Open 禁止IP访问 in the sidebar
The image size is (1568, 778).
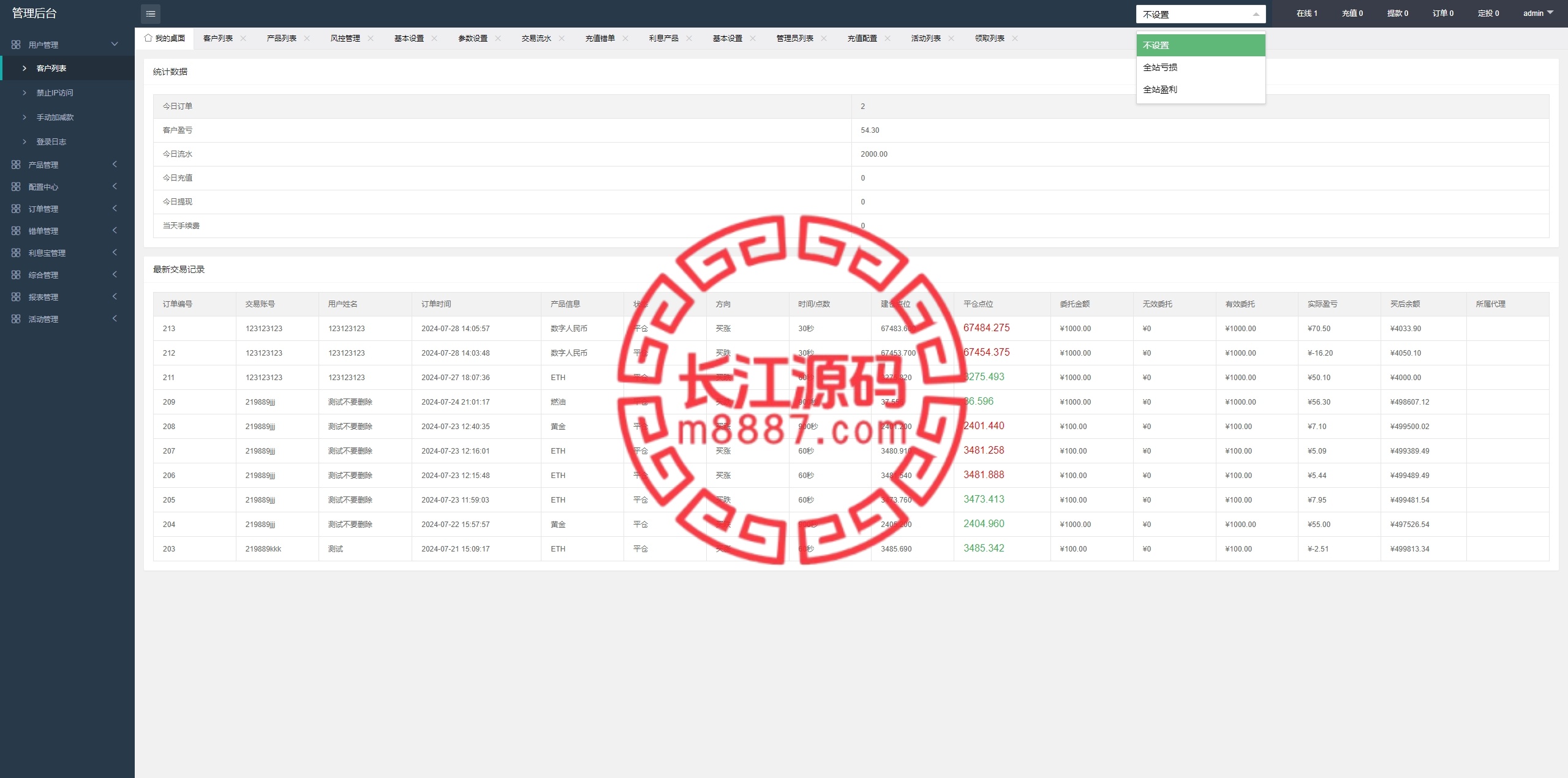(x=67, y=92)
